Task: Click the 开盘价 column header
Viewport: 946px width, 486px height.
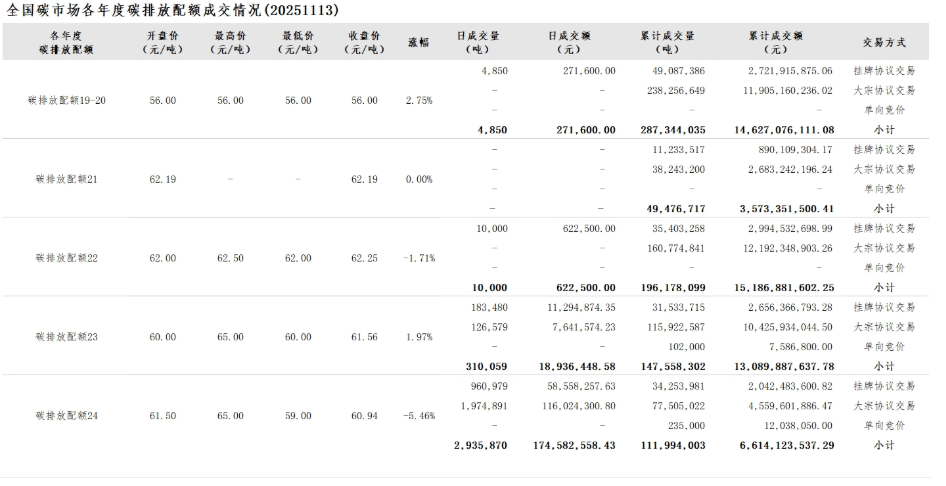Action: (x=162, y=42)
